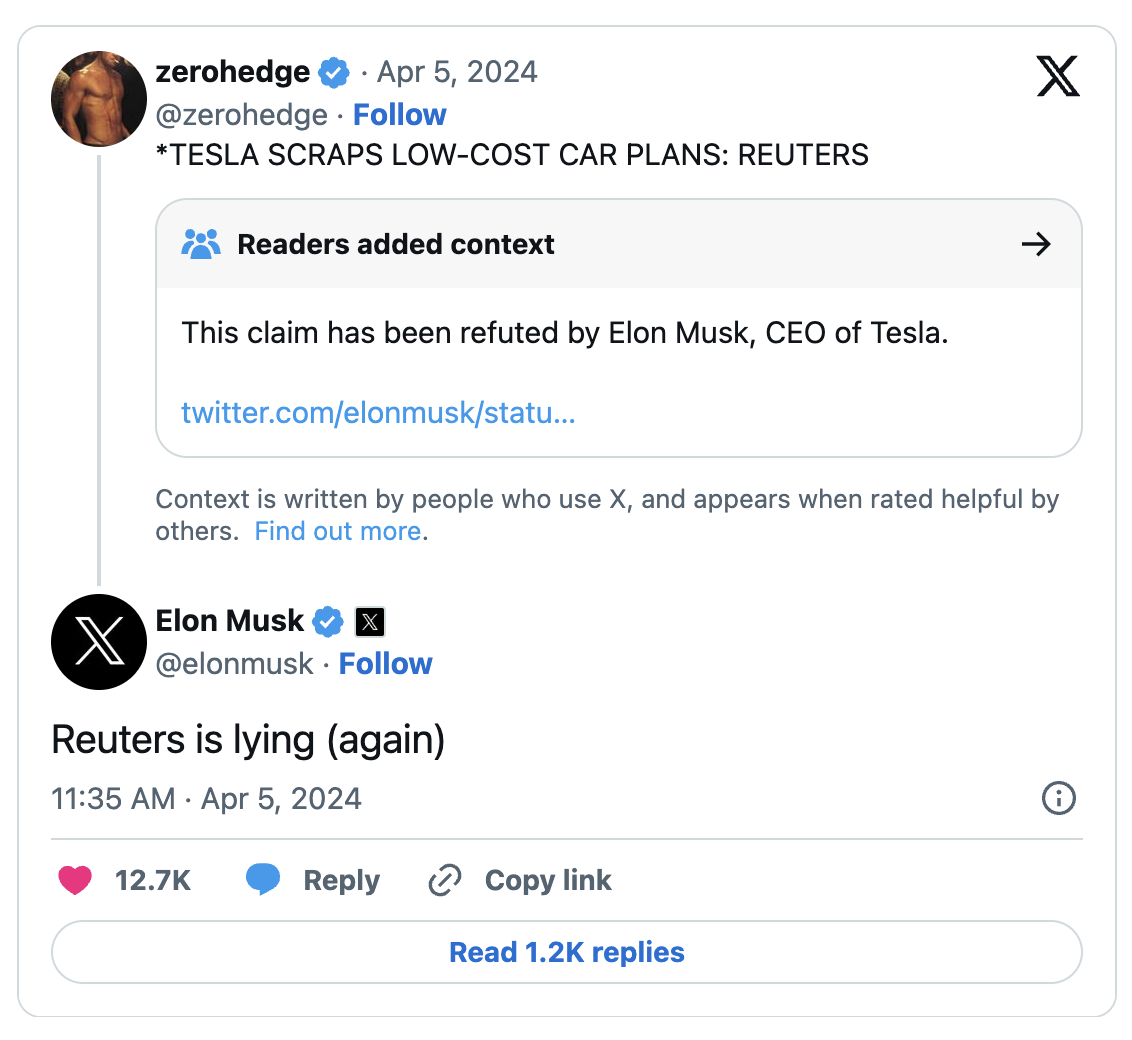1132x1040 pixels.
Task: Click the Copy link text
Action: pyautogui.click(x=548, y=880)
